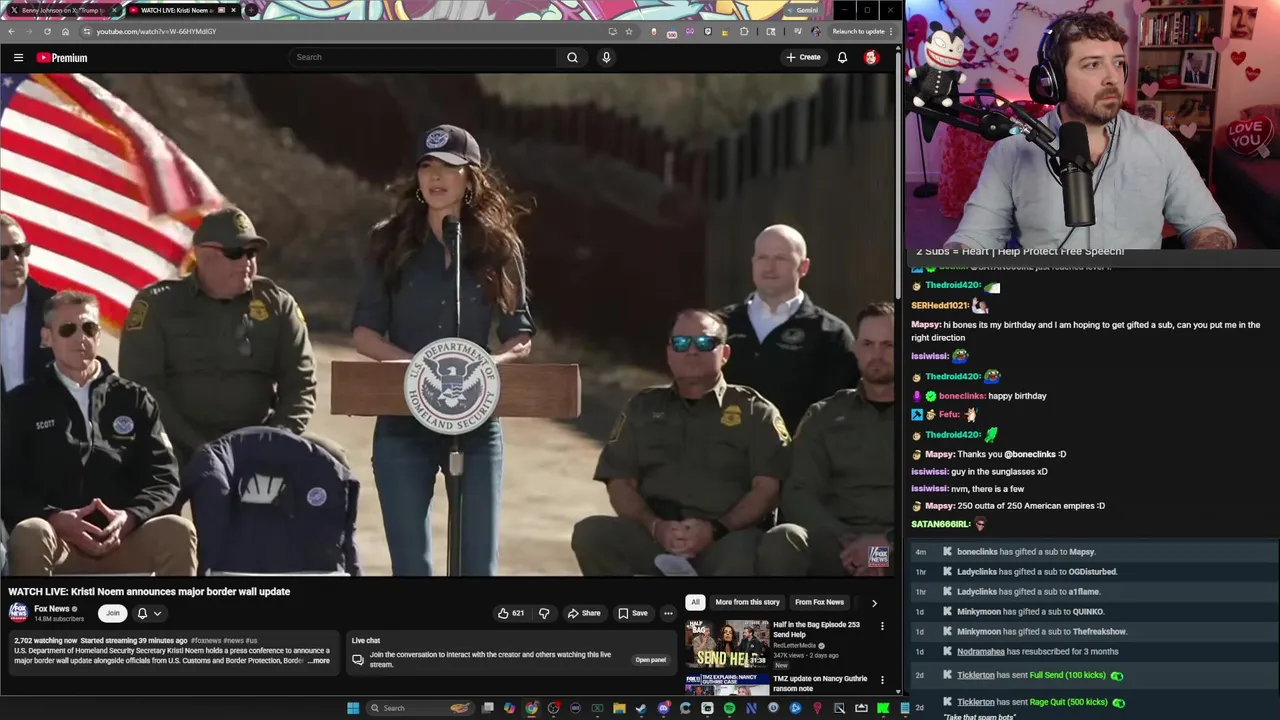Open the YouTube hamburger guide menu
1280x720 pixels.
coord(18,58)
